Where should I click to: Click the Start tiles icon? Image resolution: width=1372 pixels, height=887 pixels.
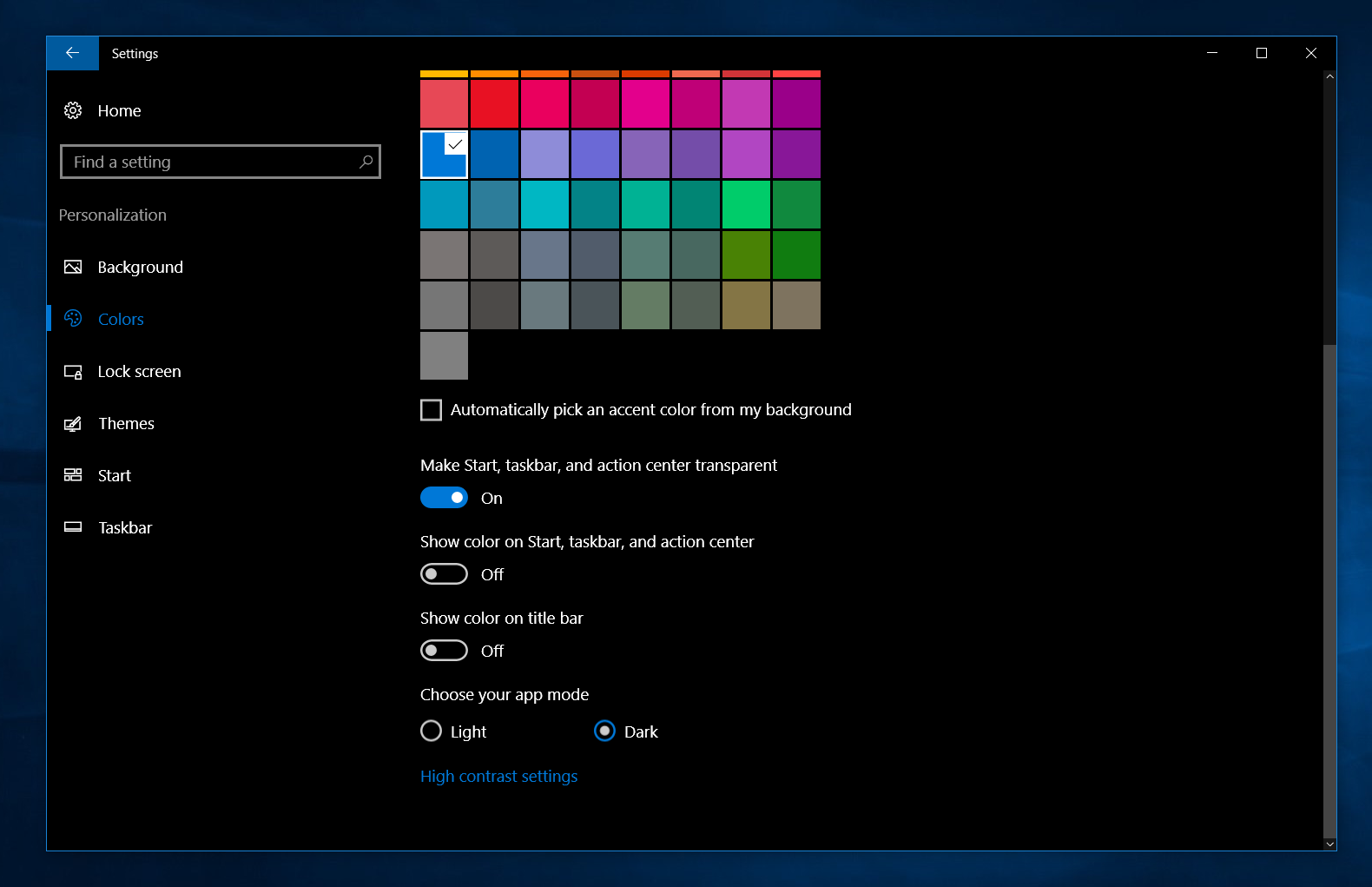click(x=73, y=475)
